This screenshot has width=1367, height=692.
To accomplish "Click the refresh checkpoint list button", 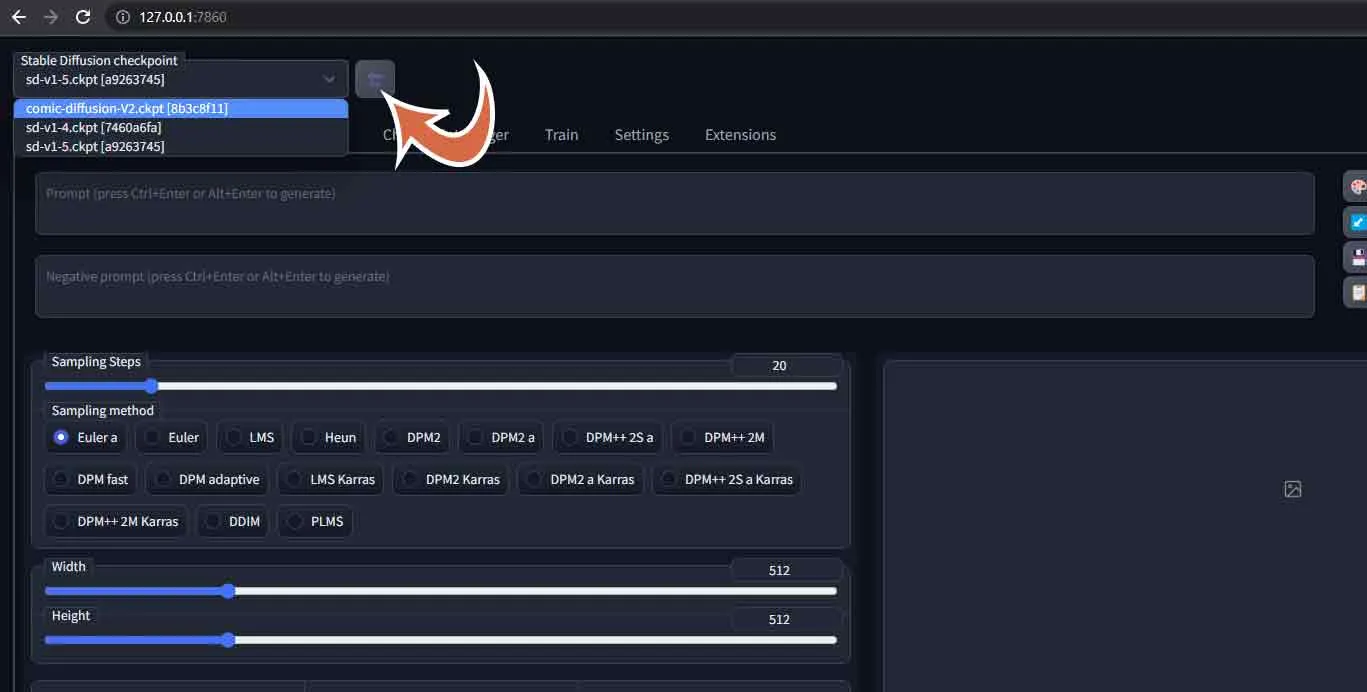I will pos(375,79).
